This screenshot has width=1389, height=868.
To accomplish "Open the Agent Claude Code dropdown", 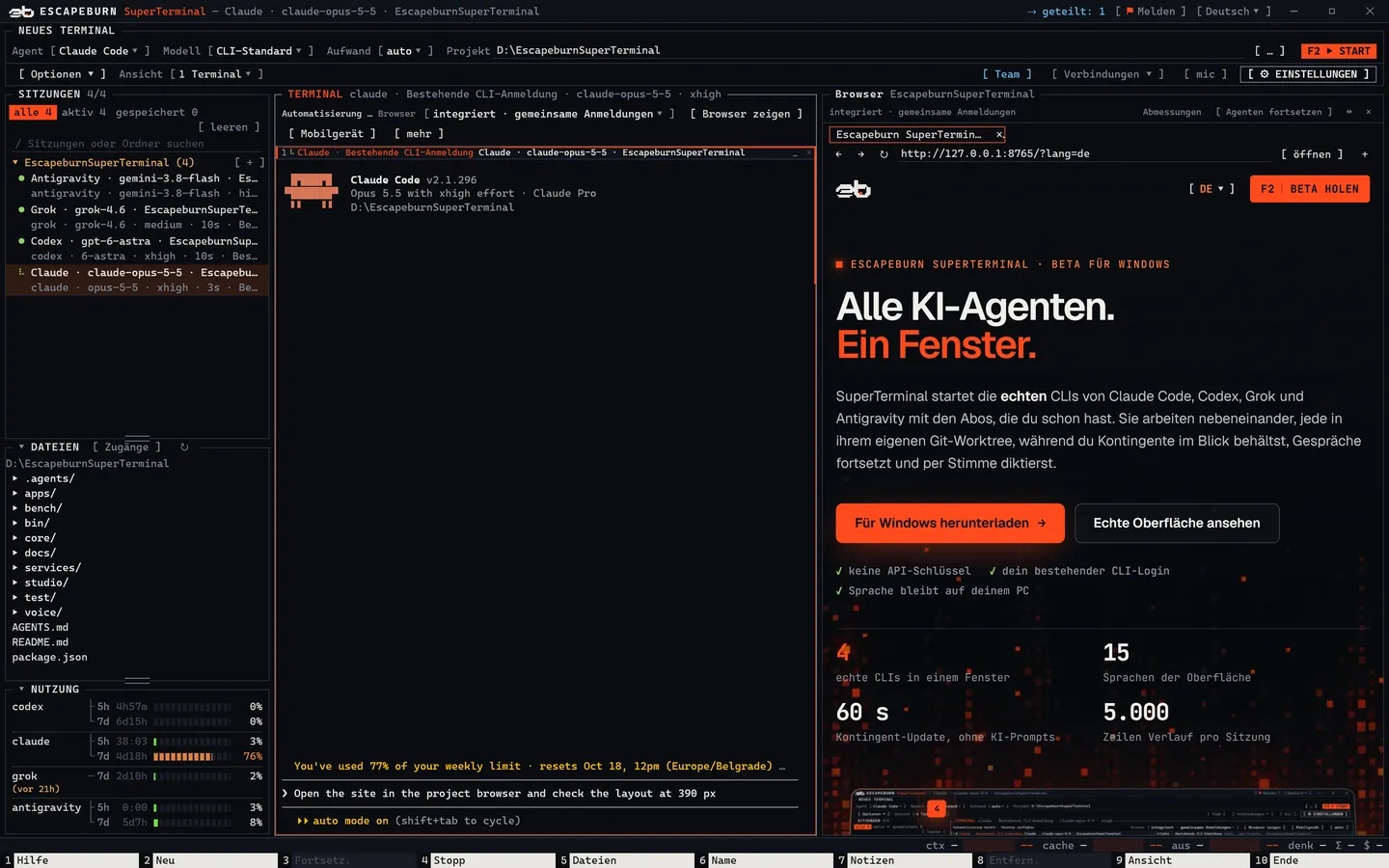I will coord(99,51).
